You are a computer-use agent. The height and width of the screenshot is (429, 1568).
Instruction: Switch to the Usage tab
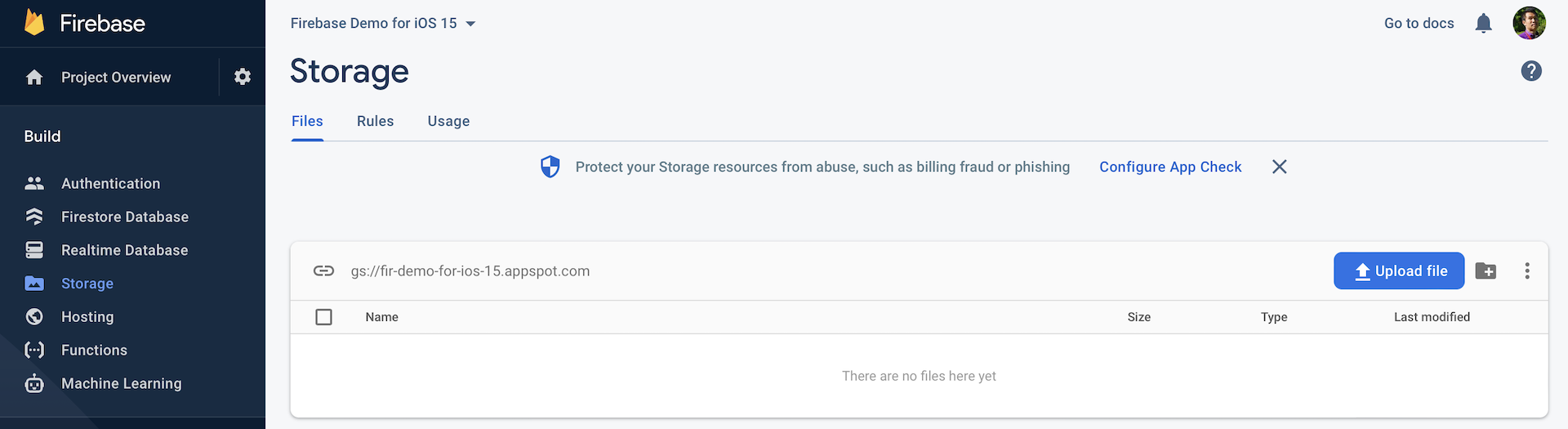(x=448, y=121)
